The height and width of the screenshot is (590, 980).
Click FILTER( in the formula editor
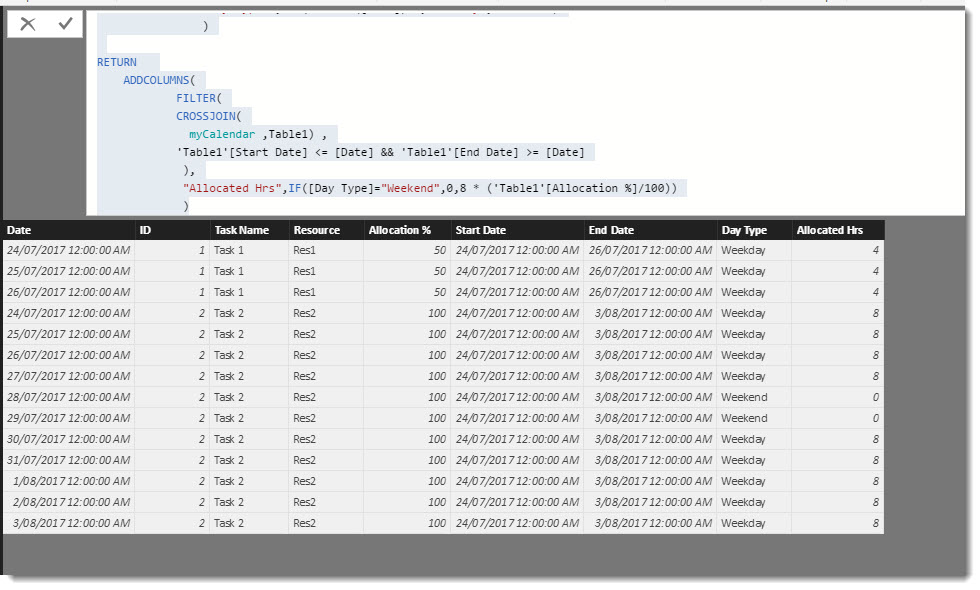pos(199,98)
